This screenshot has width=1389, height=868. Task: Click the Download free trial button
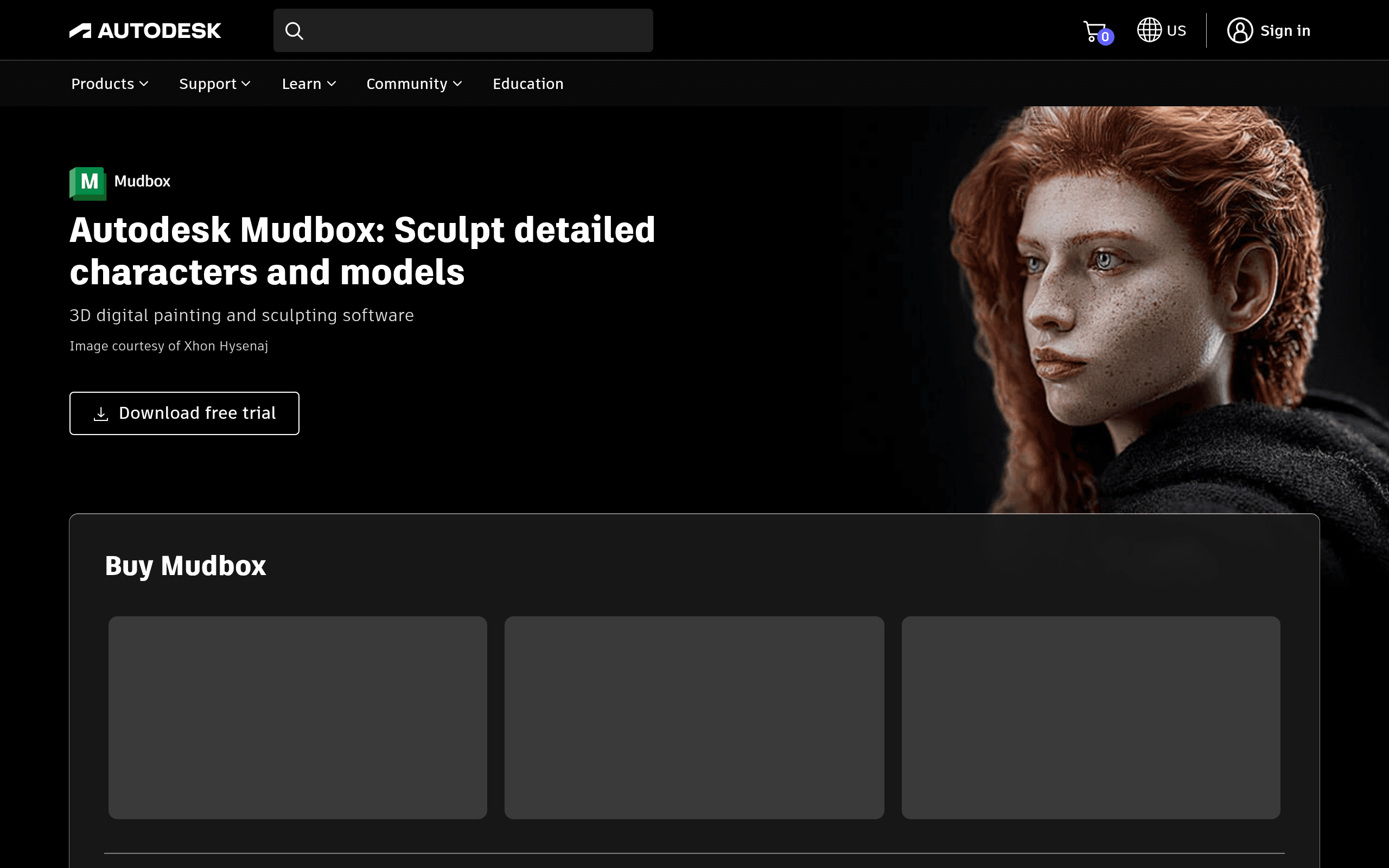point(184,413)
